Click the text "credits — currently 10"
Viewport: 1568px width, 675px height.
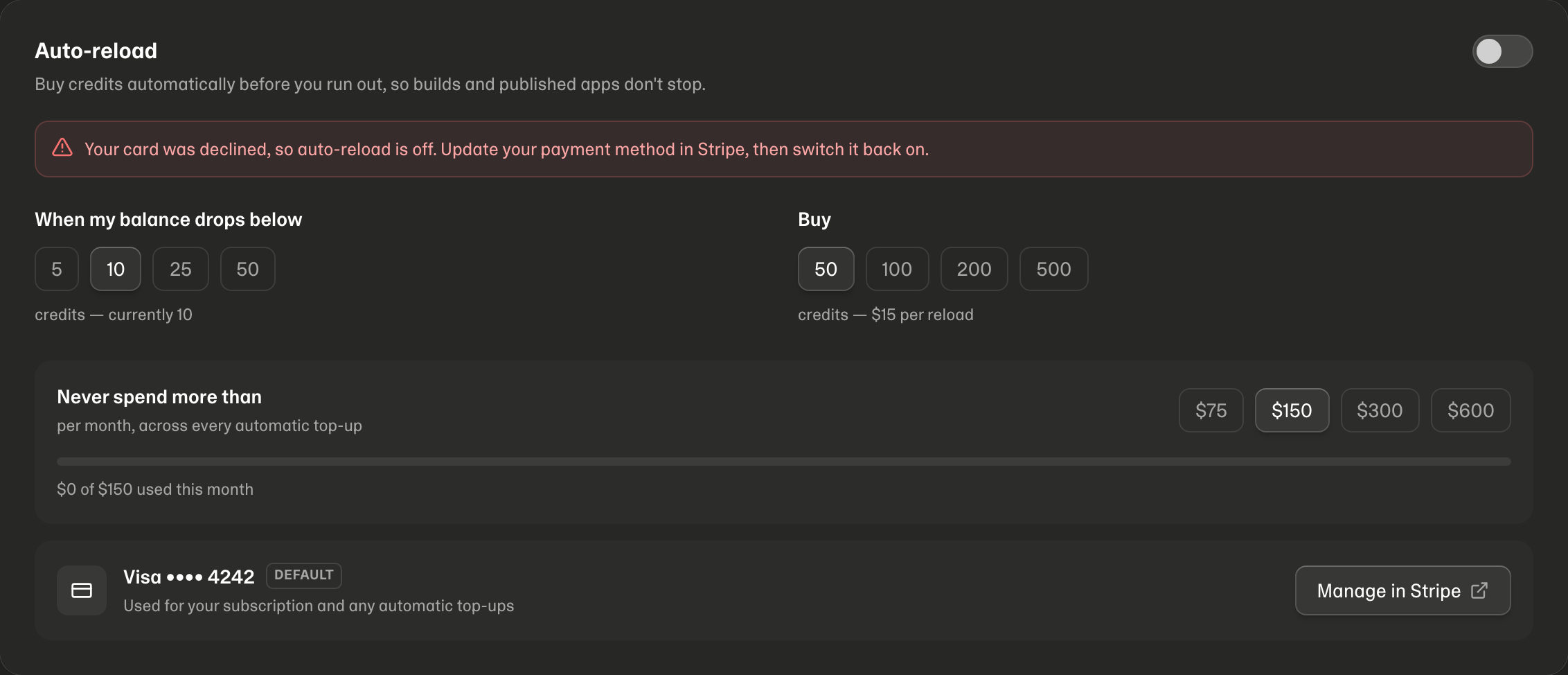pos(114,315)
